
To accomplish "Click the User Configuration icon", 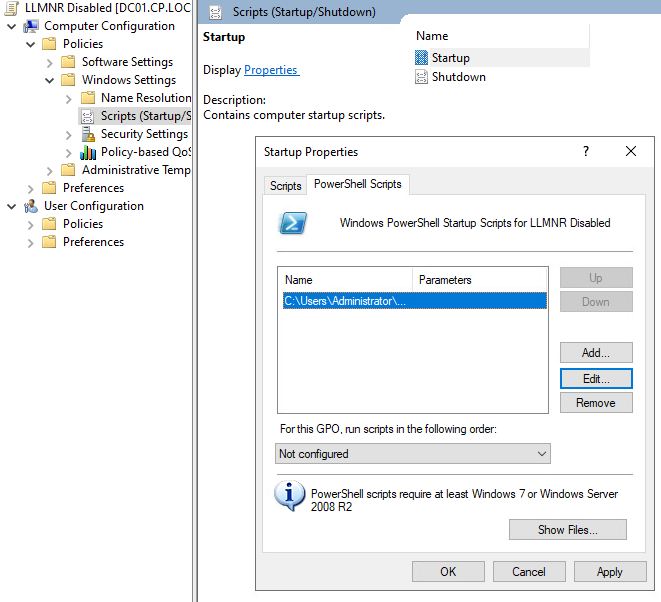I will click(x=31, y=206).
